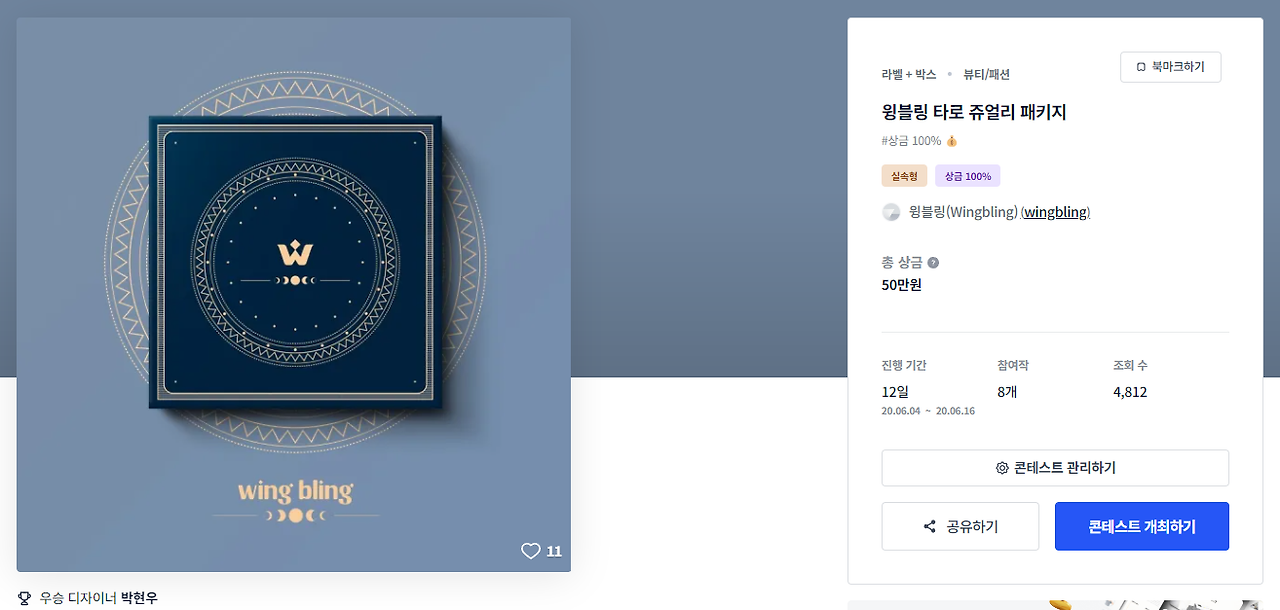Image resolution: width=1280 pixels, height=610 pixels.
Task: Click the Wingbling profile avatar
Action: [891, 212]
